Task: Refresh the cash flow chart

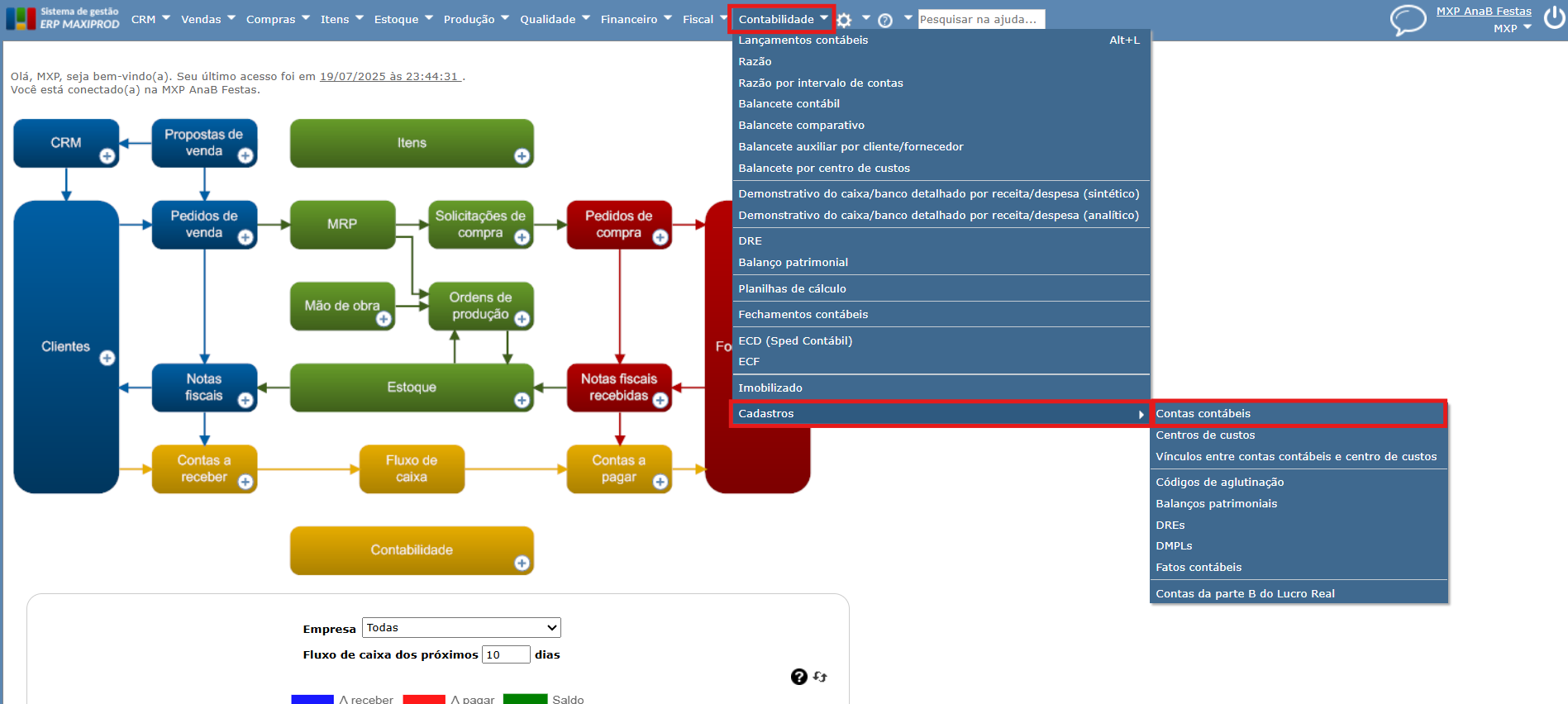Action: click(820, 676)
